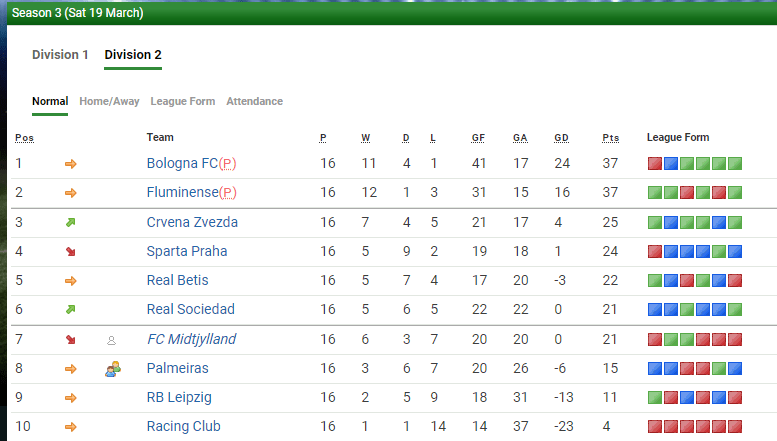777x441 pixels.
Task: Open the Real Betis team link
Action: click(177, 281)
